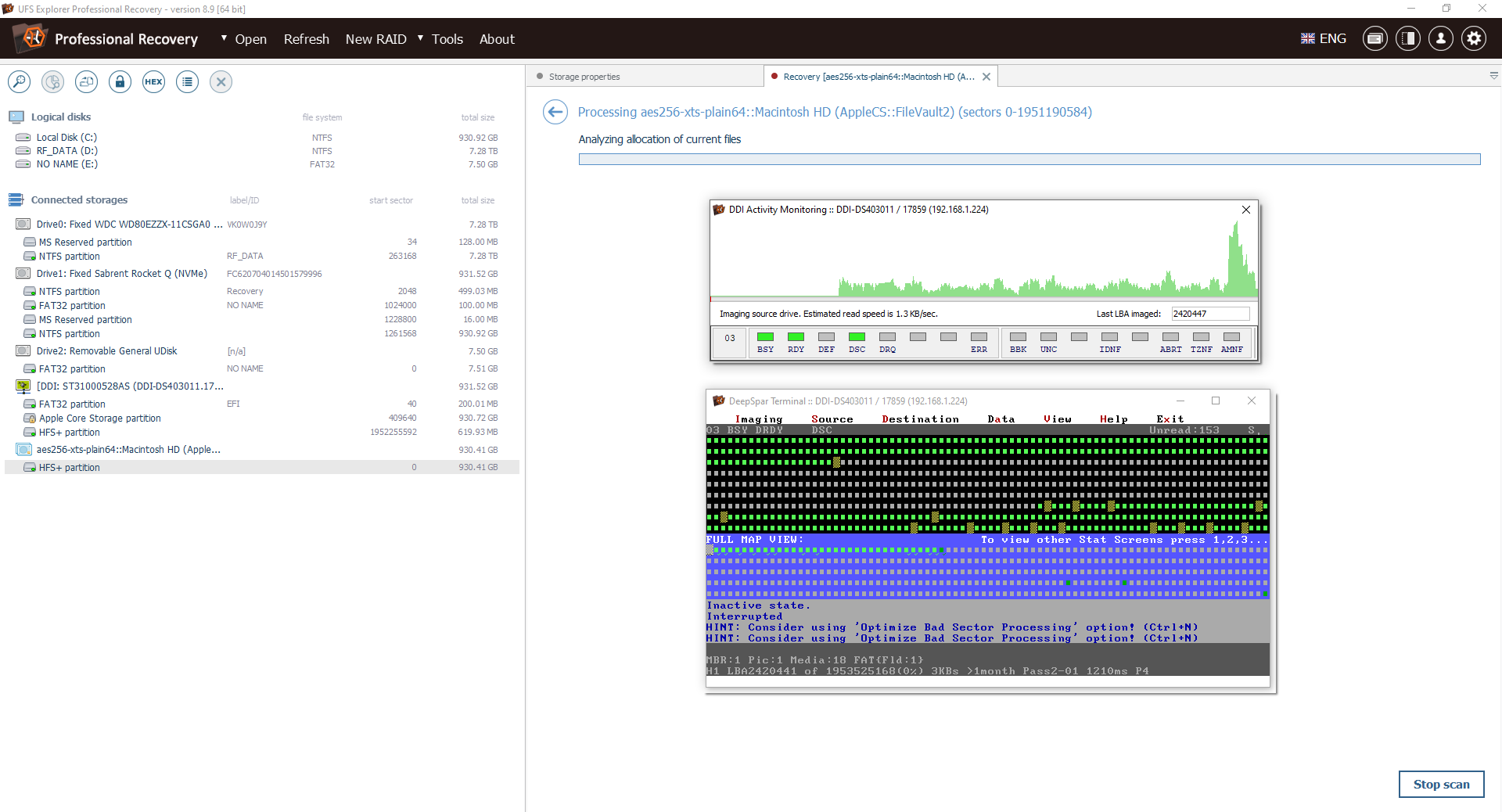Click the Stop scan button
The image size is (1502, 812).
[1441, 784]
